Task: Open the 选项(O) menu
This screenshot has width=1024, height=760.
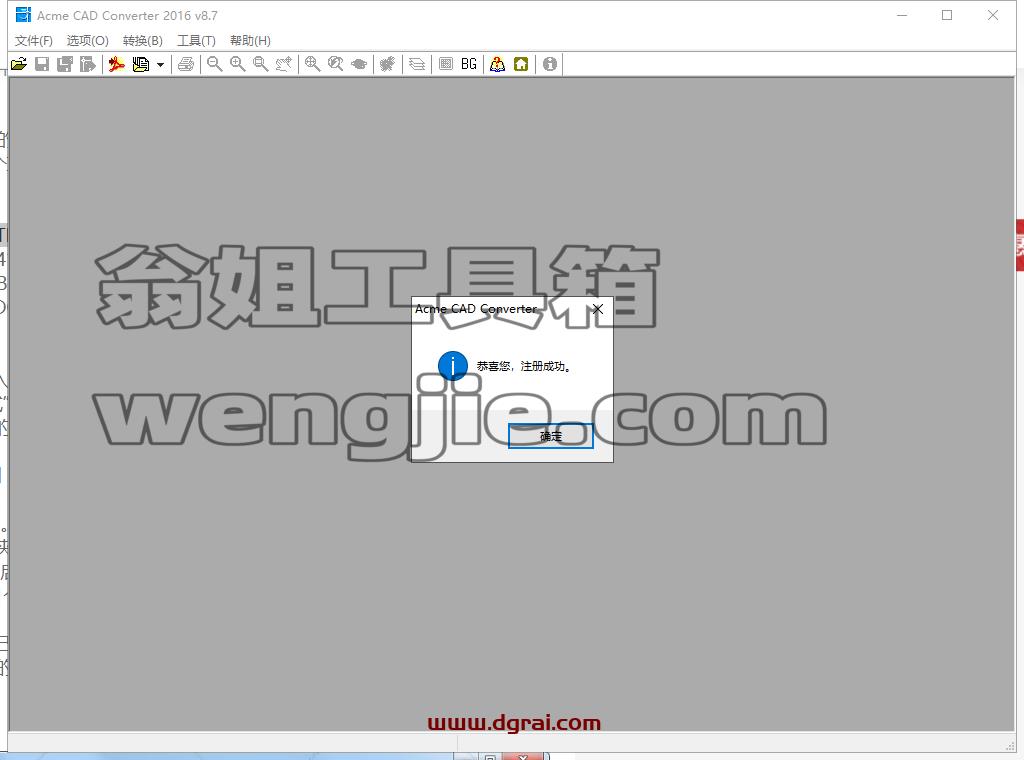Action: click(88, 40)
